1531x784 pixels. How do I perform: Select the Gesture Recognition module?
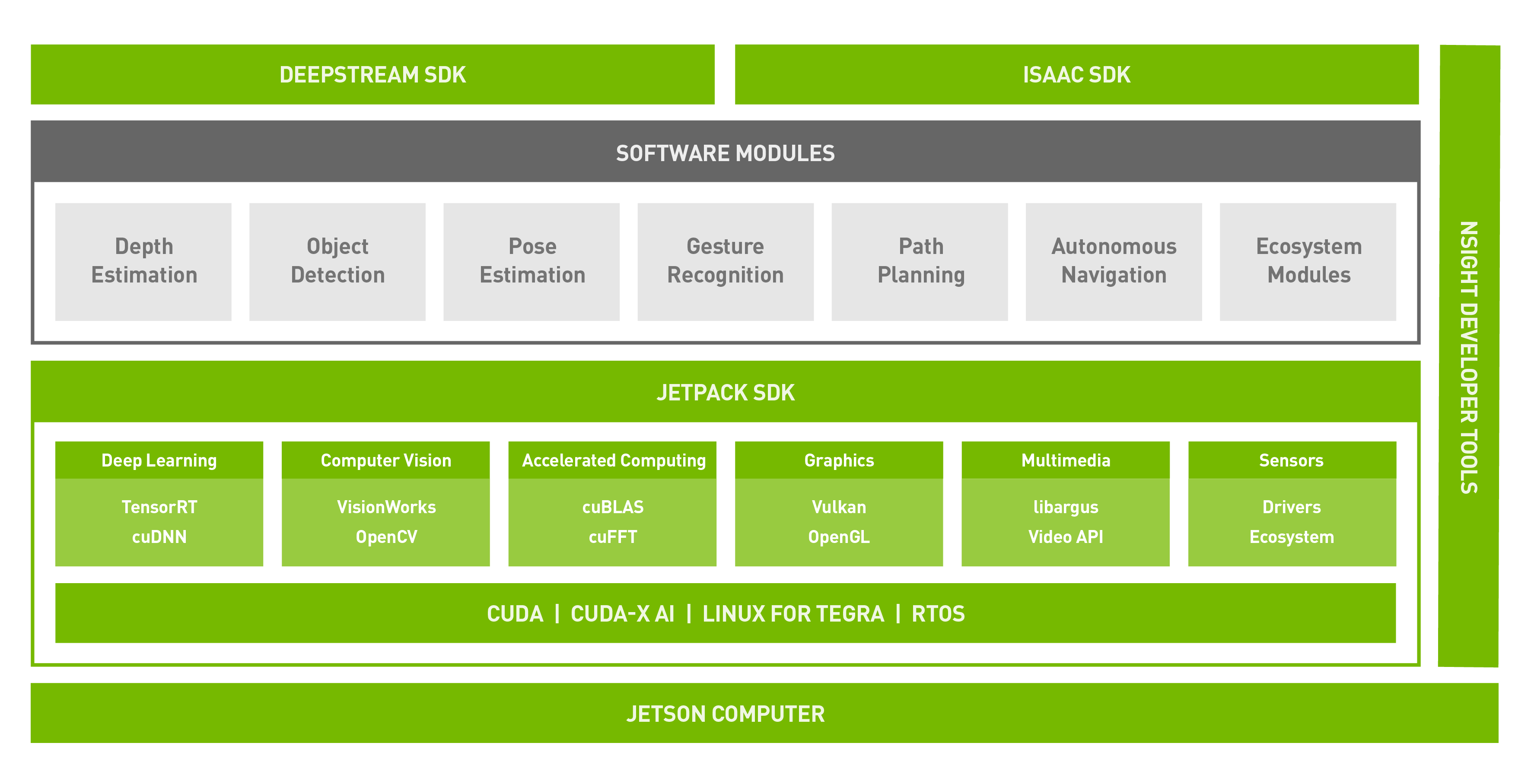click(726, 261)
